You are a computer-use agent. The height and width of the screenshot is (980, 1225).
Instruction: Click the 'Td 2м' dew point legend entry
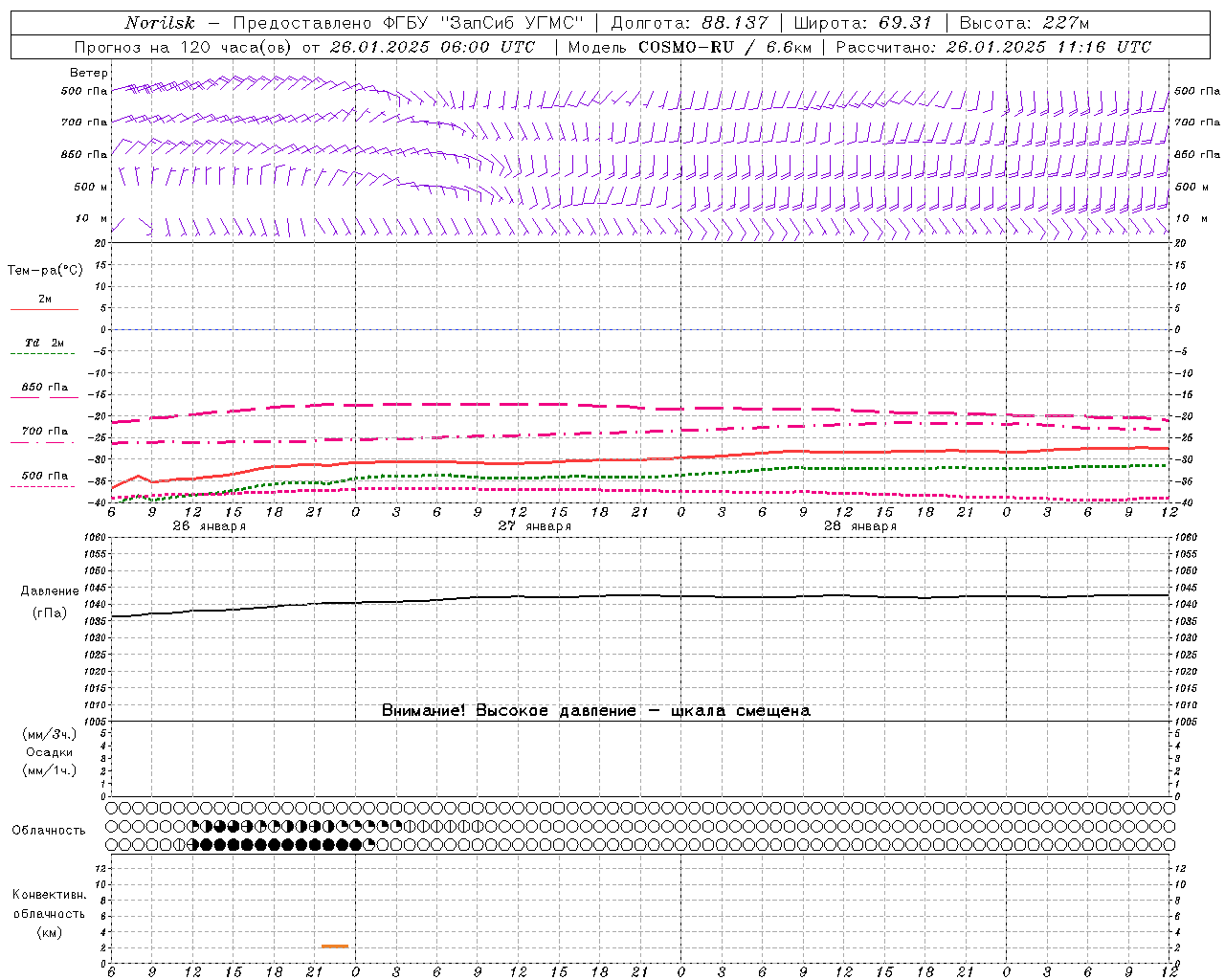click(44, 343)
